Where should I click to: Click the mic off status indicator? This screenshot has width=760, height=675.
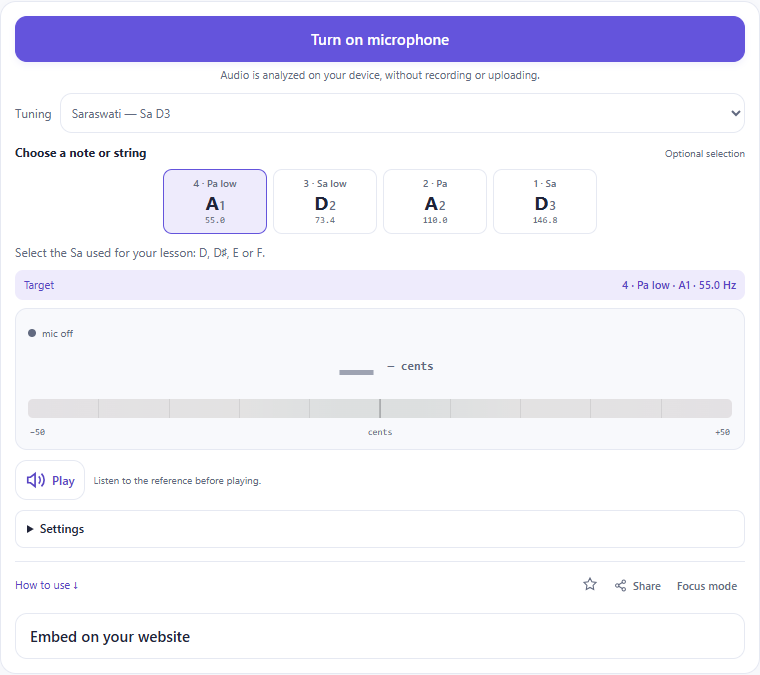point(50,333)
